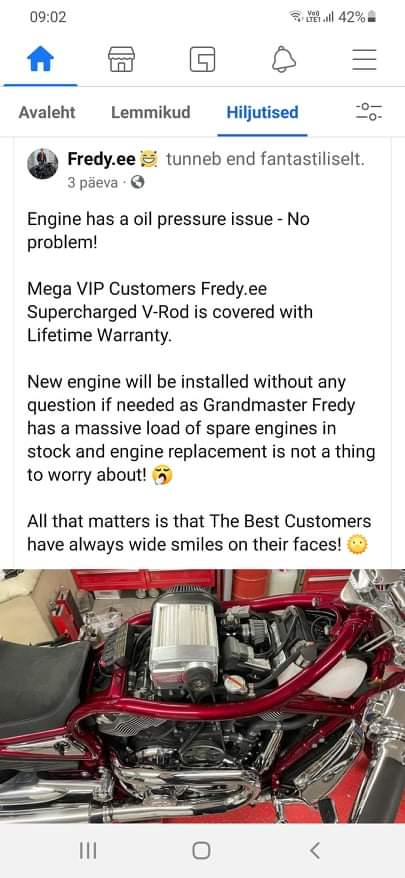Open the V-Rod engine photo
Screen dimensions: 405x878
point(202,696)
